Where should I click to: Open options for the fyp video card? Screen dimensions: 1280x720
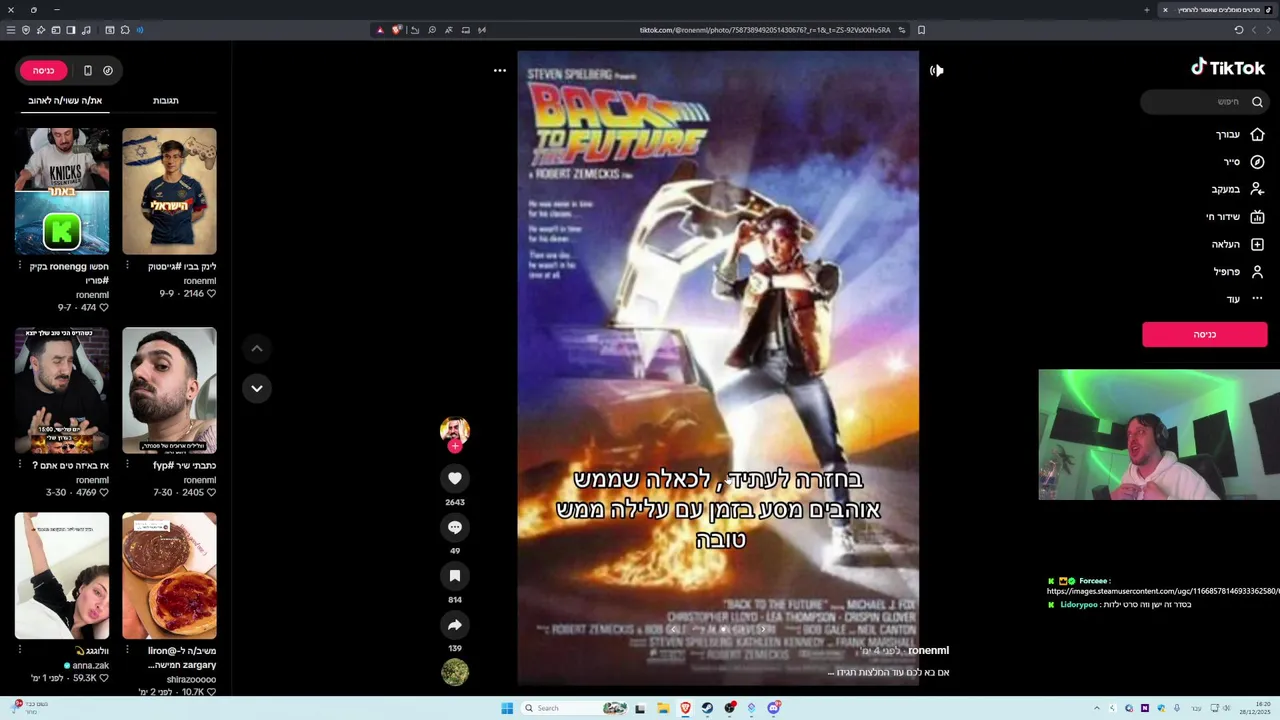pyautogui.click(x=127, y=466)
